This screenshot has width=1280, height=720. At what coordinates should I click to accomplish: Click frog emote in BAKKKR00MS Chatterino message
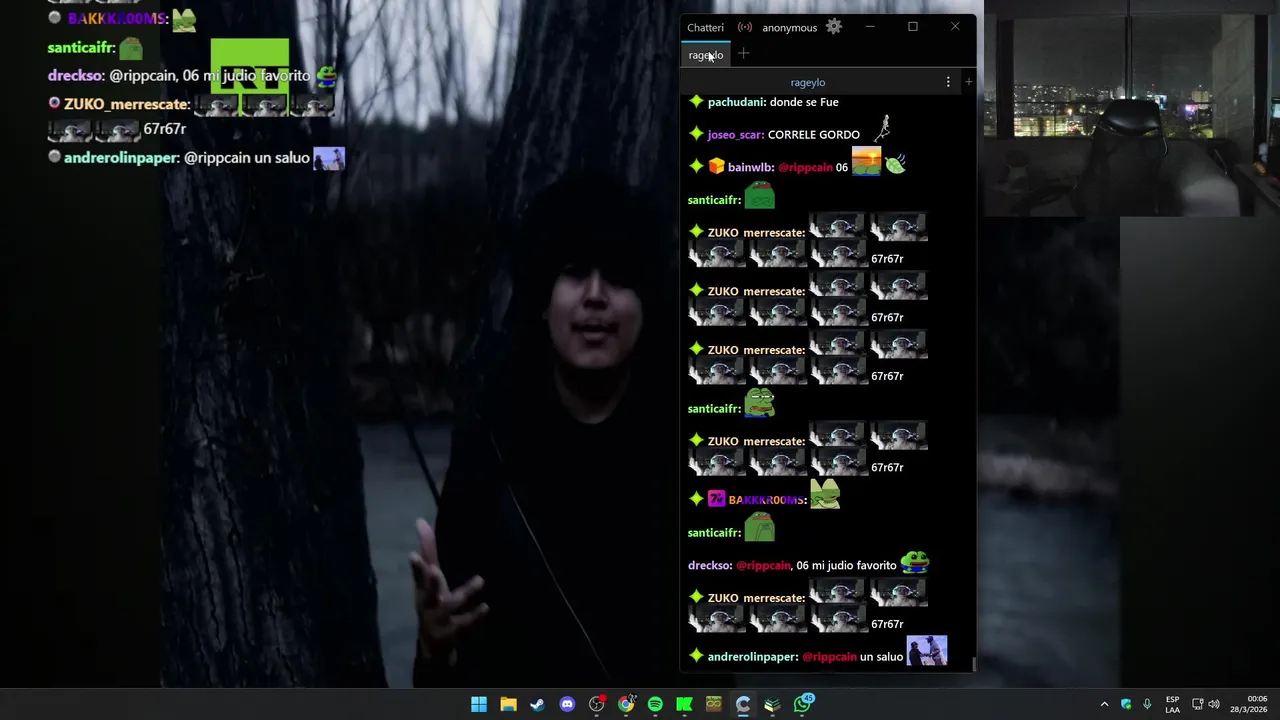click(825, 494)
